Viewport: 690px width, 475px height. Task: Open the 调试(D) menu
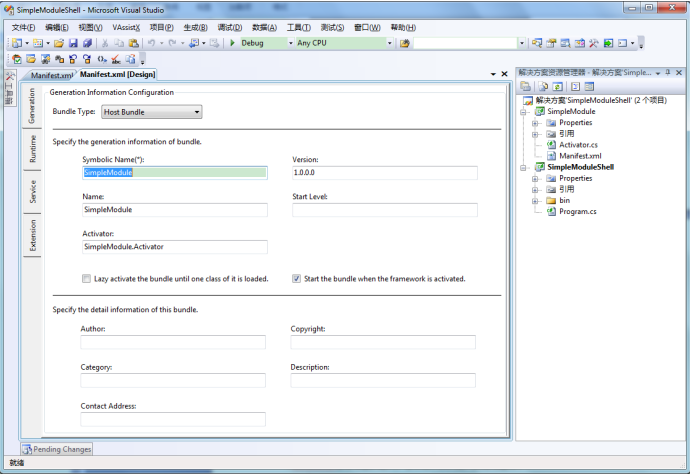(230, 28)
